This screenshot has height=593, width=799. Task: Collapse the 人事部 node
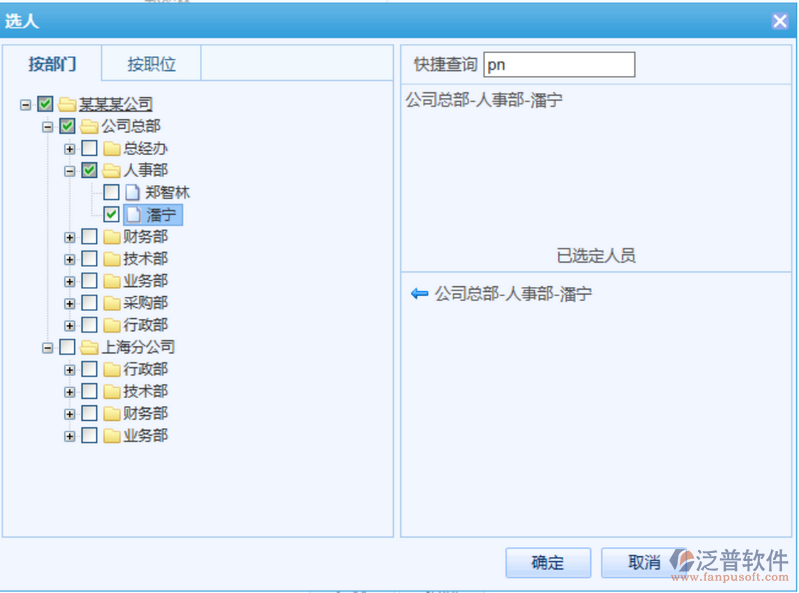[70, 171]
